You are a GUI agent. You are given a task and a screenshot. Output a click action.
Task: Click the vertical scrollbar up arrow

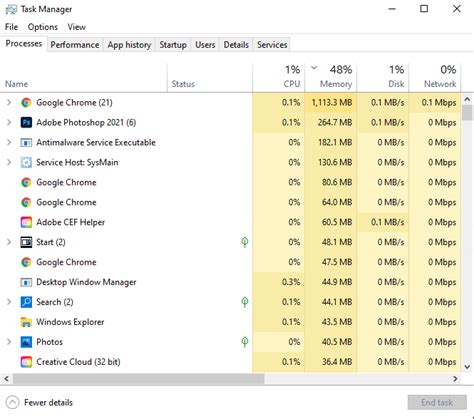click(467, 99)
